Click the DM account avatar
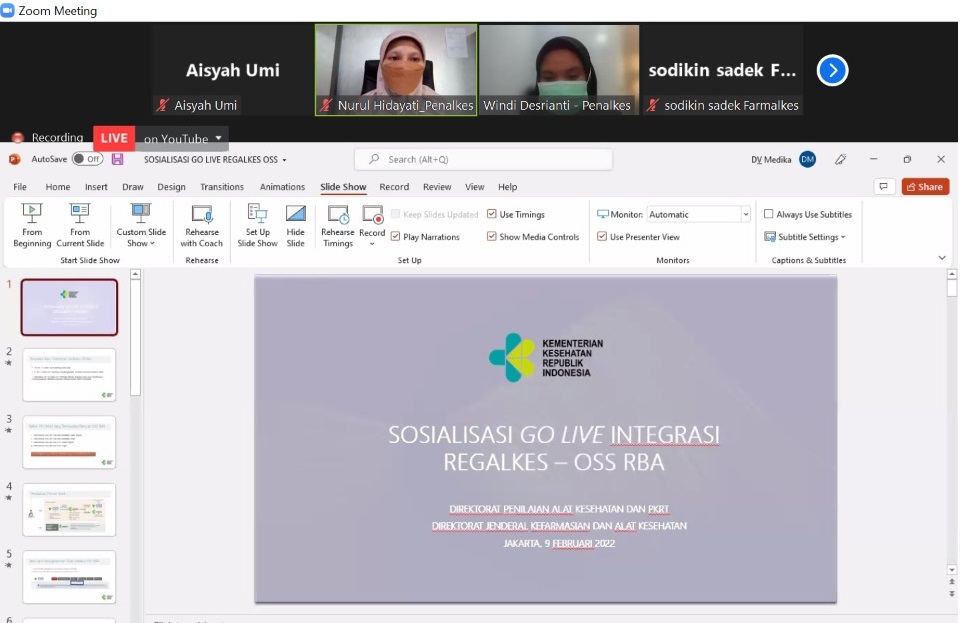Viewport: 960px width, 623px height. pyautogui.click(x=808, y=159)
